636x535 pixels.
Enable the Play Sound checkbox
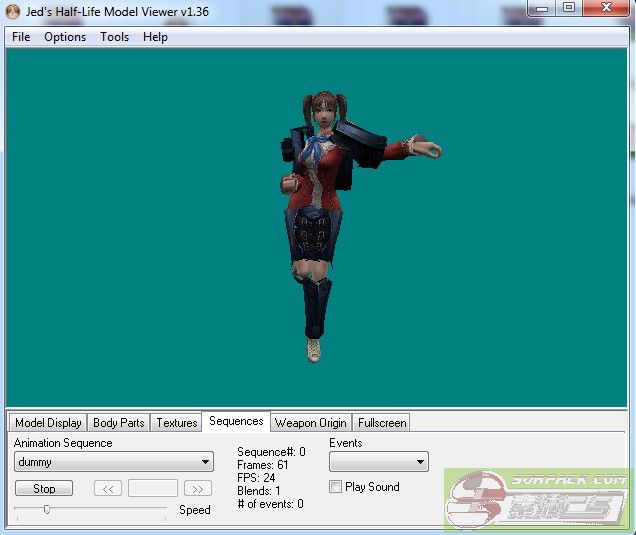click(336, 487)
